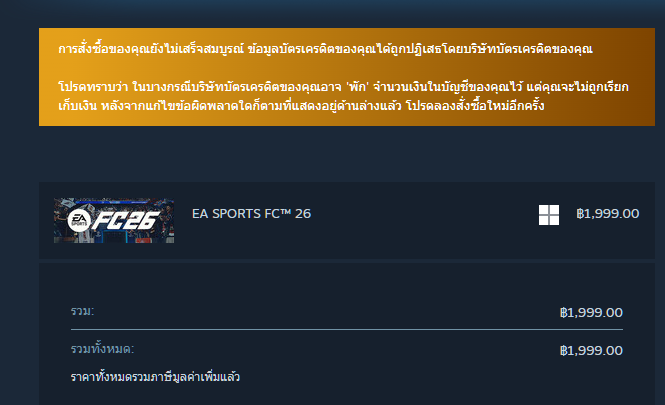Click the warning line starting with โปรดทราบว่า
665x405 pixels.
click(343, 87)
